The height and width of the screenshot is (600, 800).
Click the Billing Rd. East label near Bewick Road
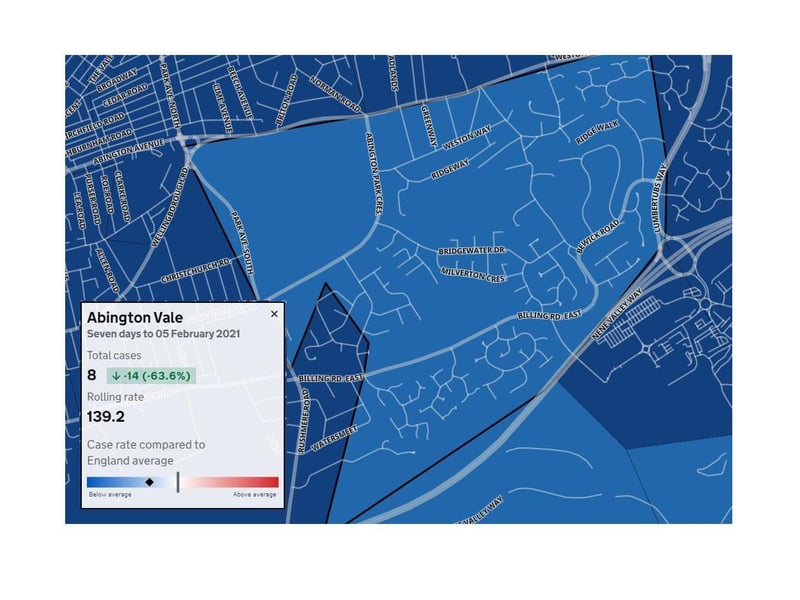coord(549,316)
